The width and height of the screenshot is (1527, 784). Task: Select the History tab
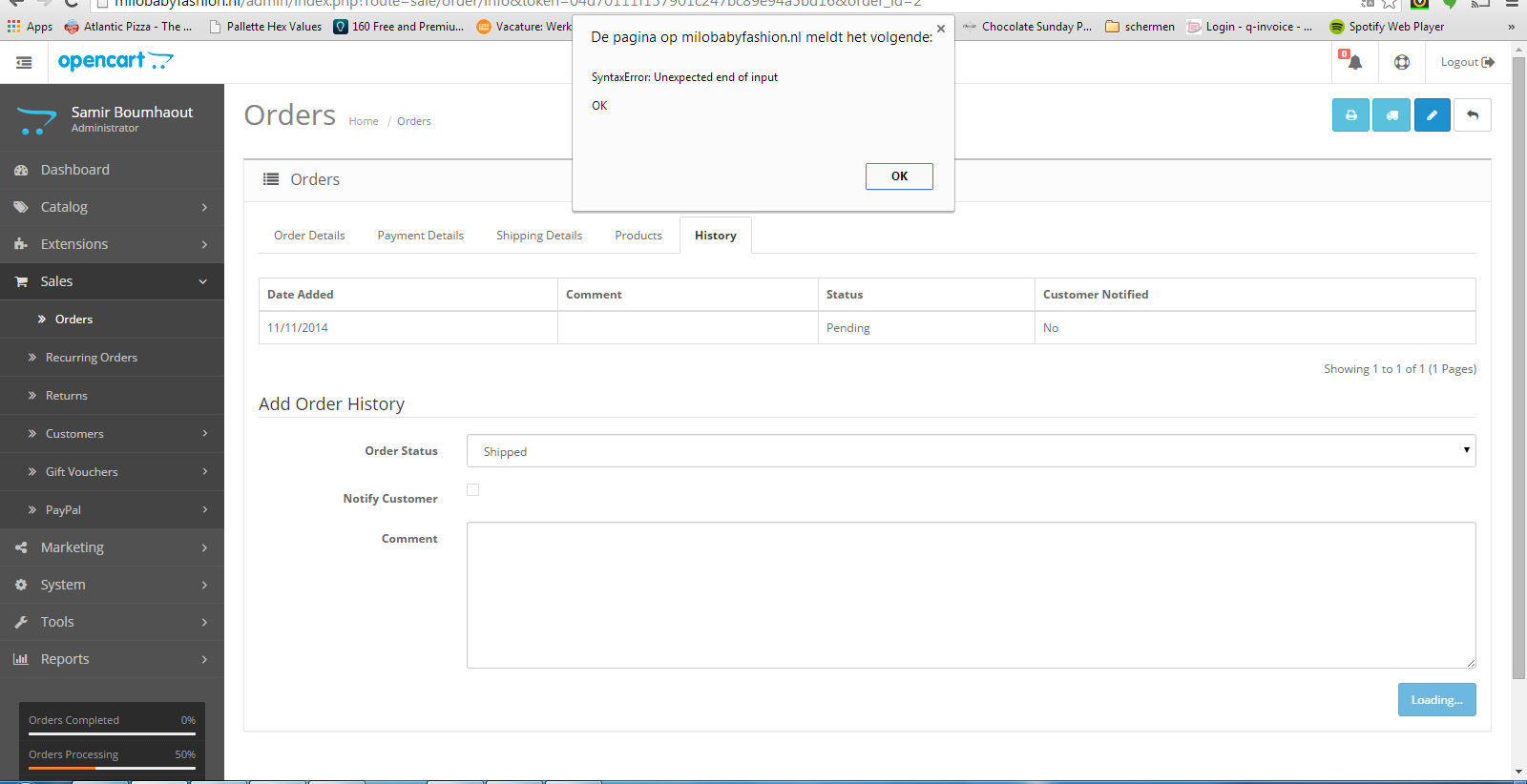(716, 236)
